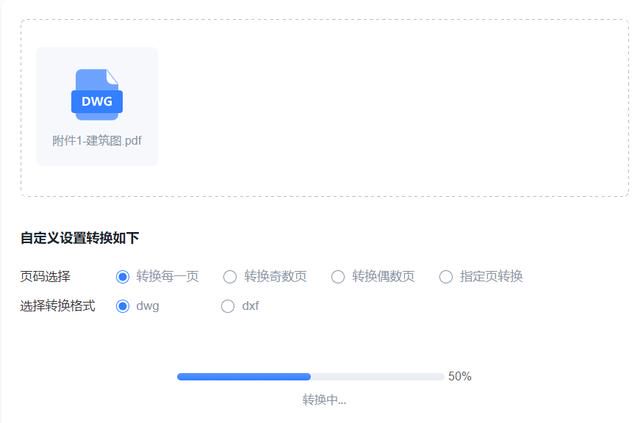Image resolution: width=640 pixels, height=423 pixels.
Task: Click the blue DWG file icon
Action: [97, 95]
